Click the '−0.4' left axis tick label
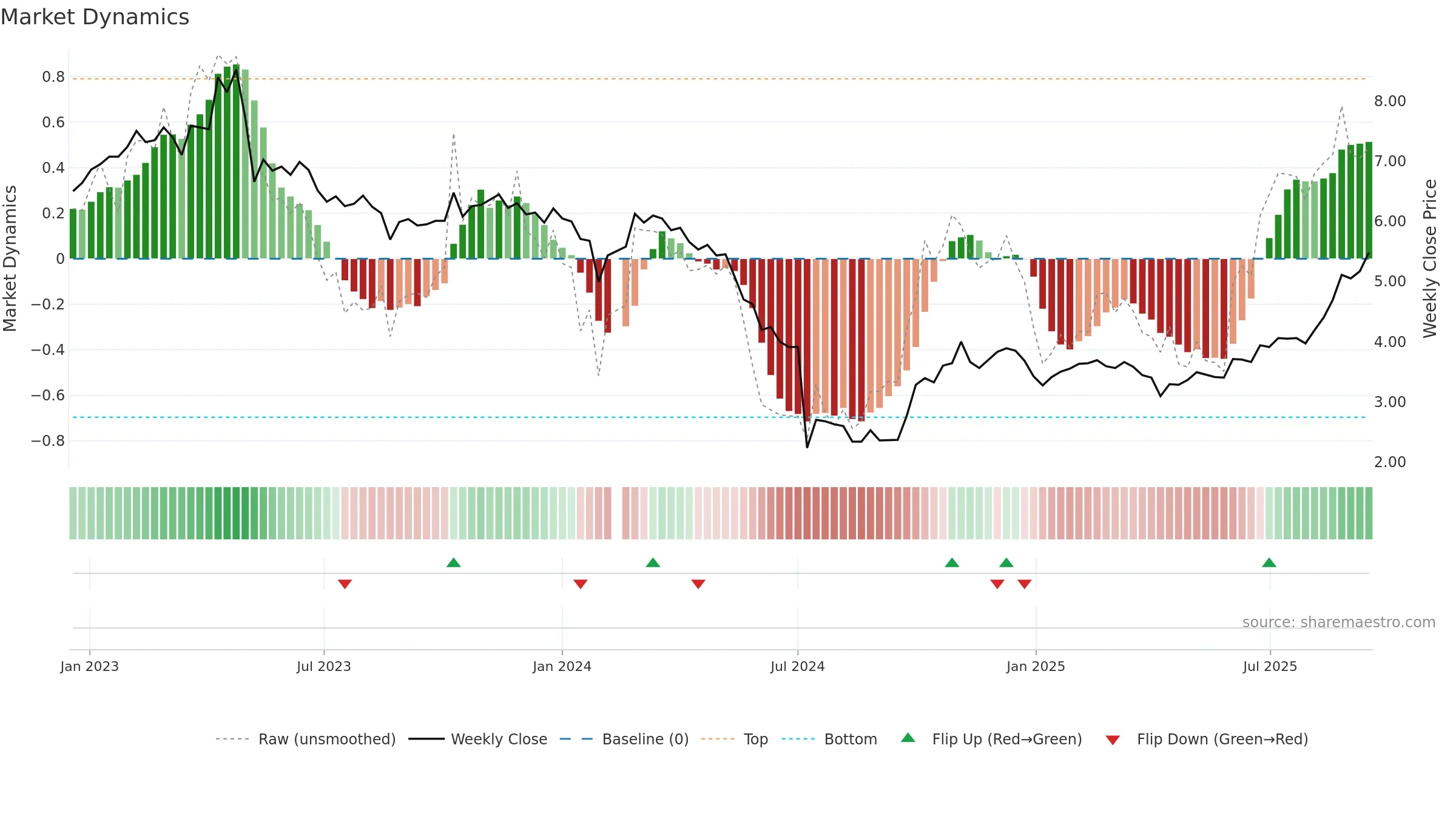Screen dimensions: 1456x819 pos(48,350)
